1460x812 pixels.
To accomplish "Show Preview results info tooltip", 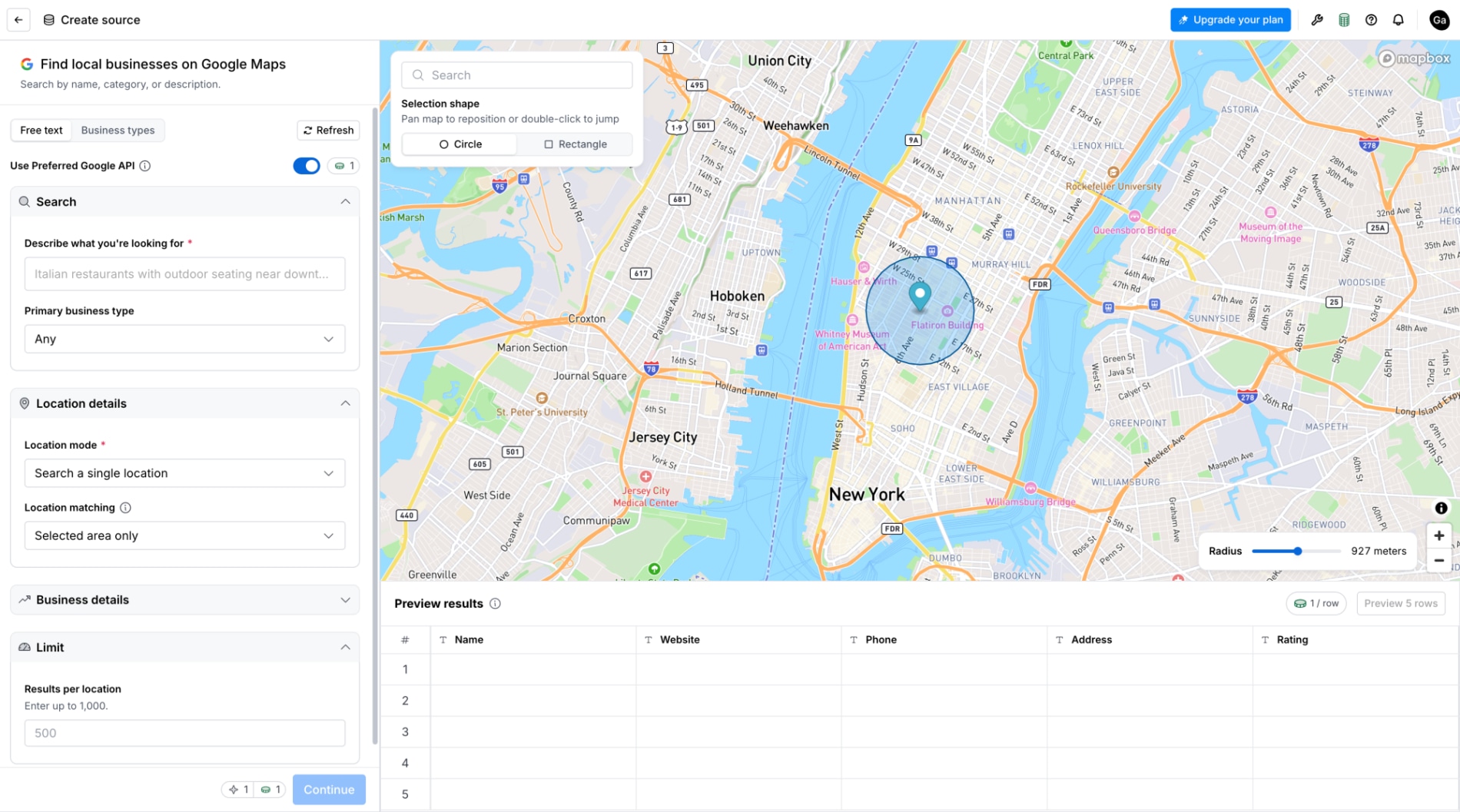I will (496, 604).
